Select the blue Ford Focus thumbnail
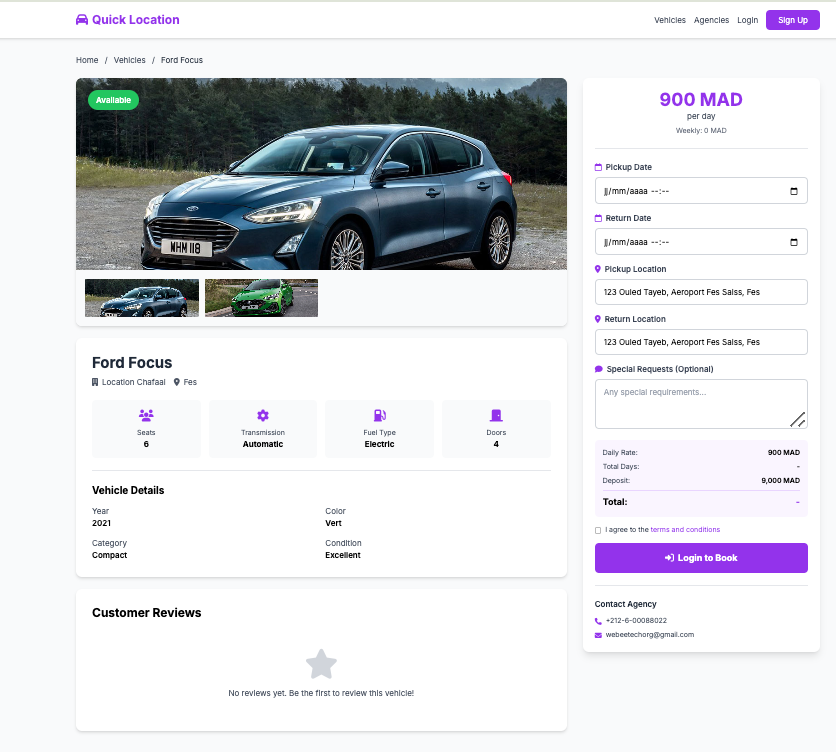This screenshot has height=752, width=836. pyautogui.click(x=142, y=298)
